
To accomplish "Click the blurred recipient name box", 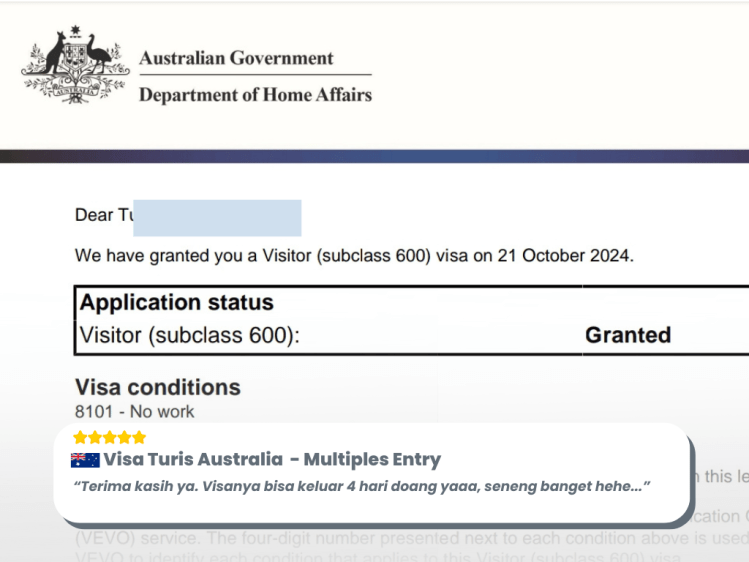I will tap(217, 217).
